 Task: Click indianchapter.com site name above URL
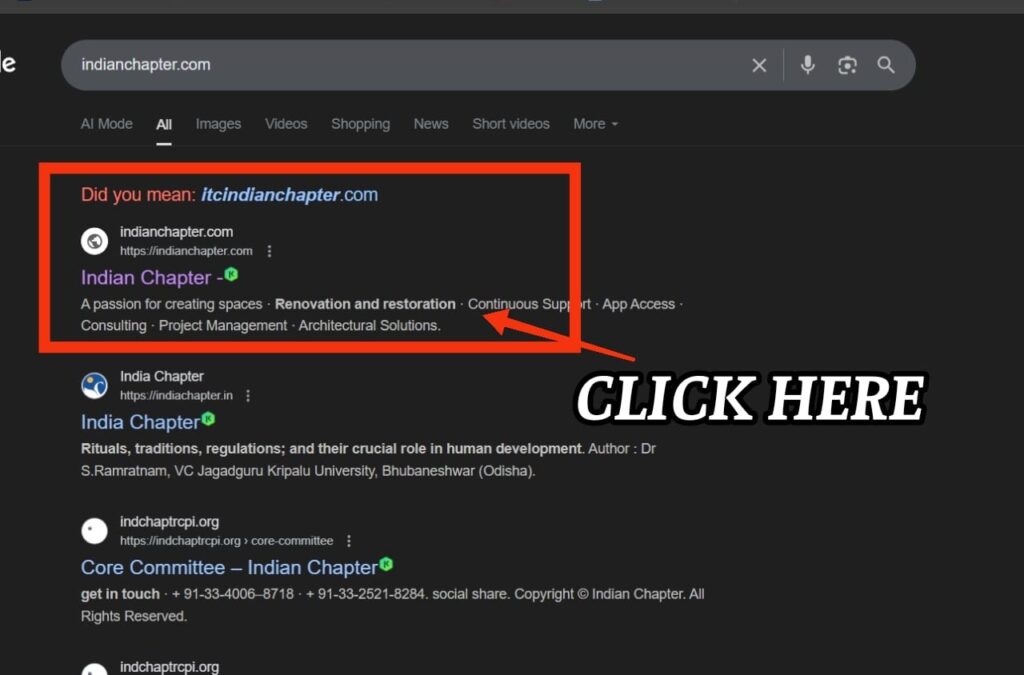(176, 232)
